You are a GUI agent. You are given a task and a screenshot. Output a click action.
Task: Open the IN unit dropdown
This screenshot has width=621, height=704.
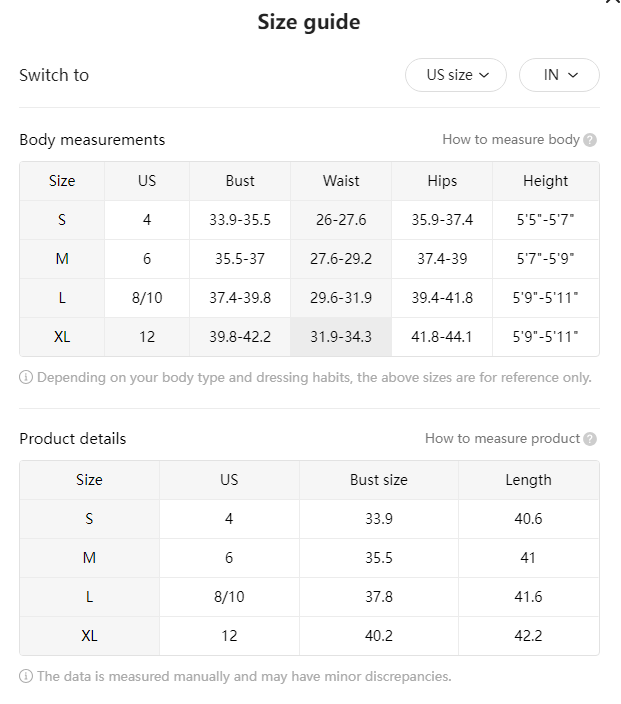[x=559, y=75]
